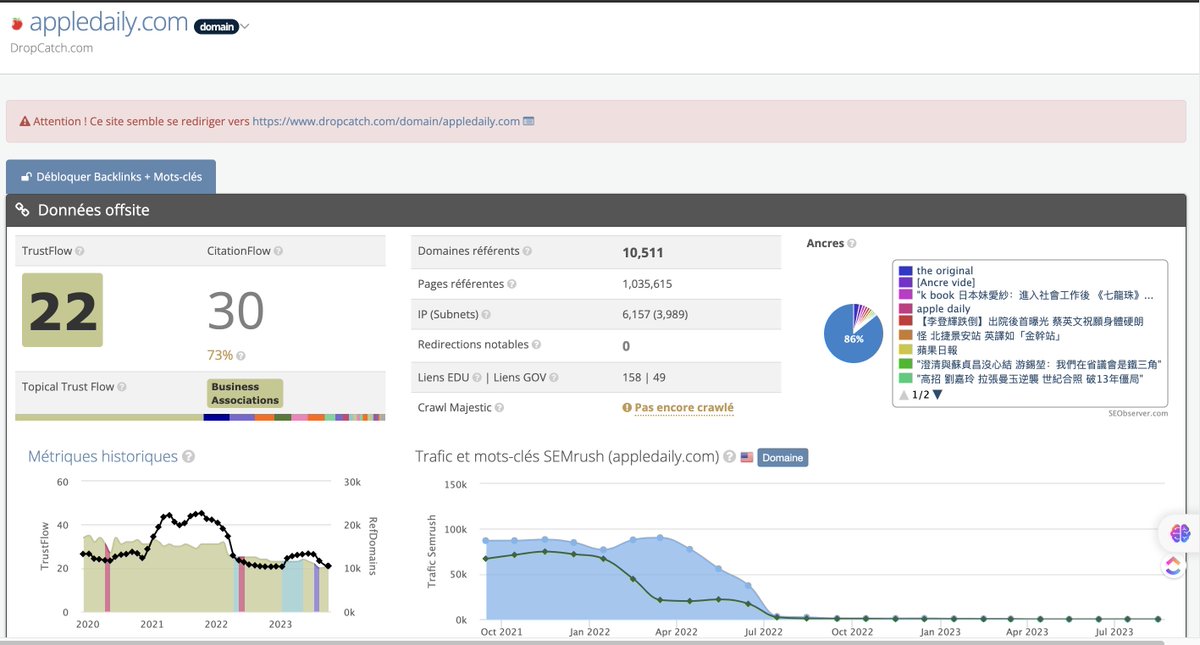The height and width of the screenshot is (645, 1200).
Task: Click the DropCatch.com subtitle under domain name
Action: coord(52,48)
